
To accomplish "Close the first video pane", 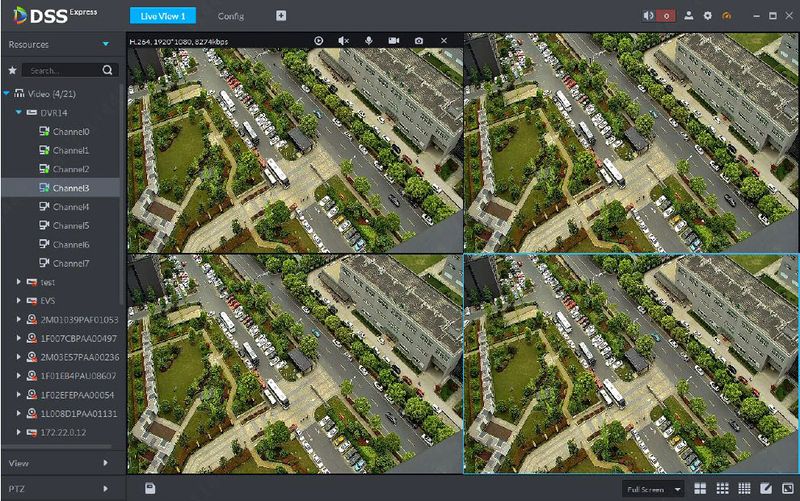I will pyautogui.click(x=444, y=41).
